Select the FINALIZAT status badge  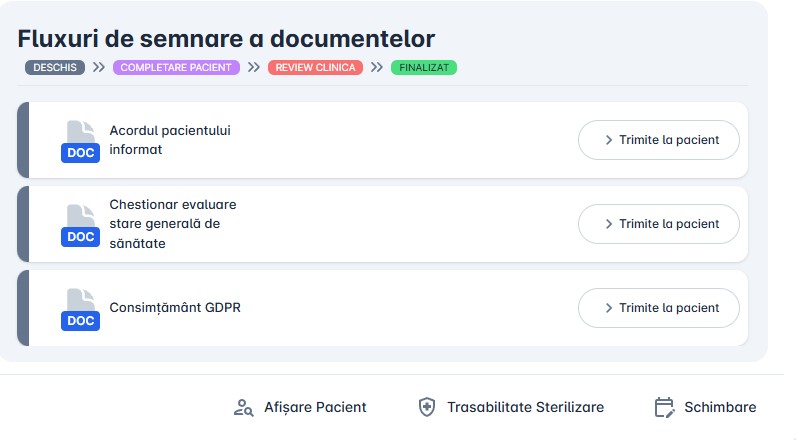click(x=424, y=67)
